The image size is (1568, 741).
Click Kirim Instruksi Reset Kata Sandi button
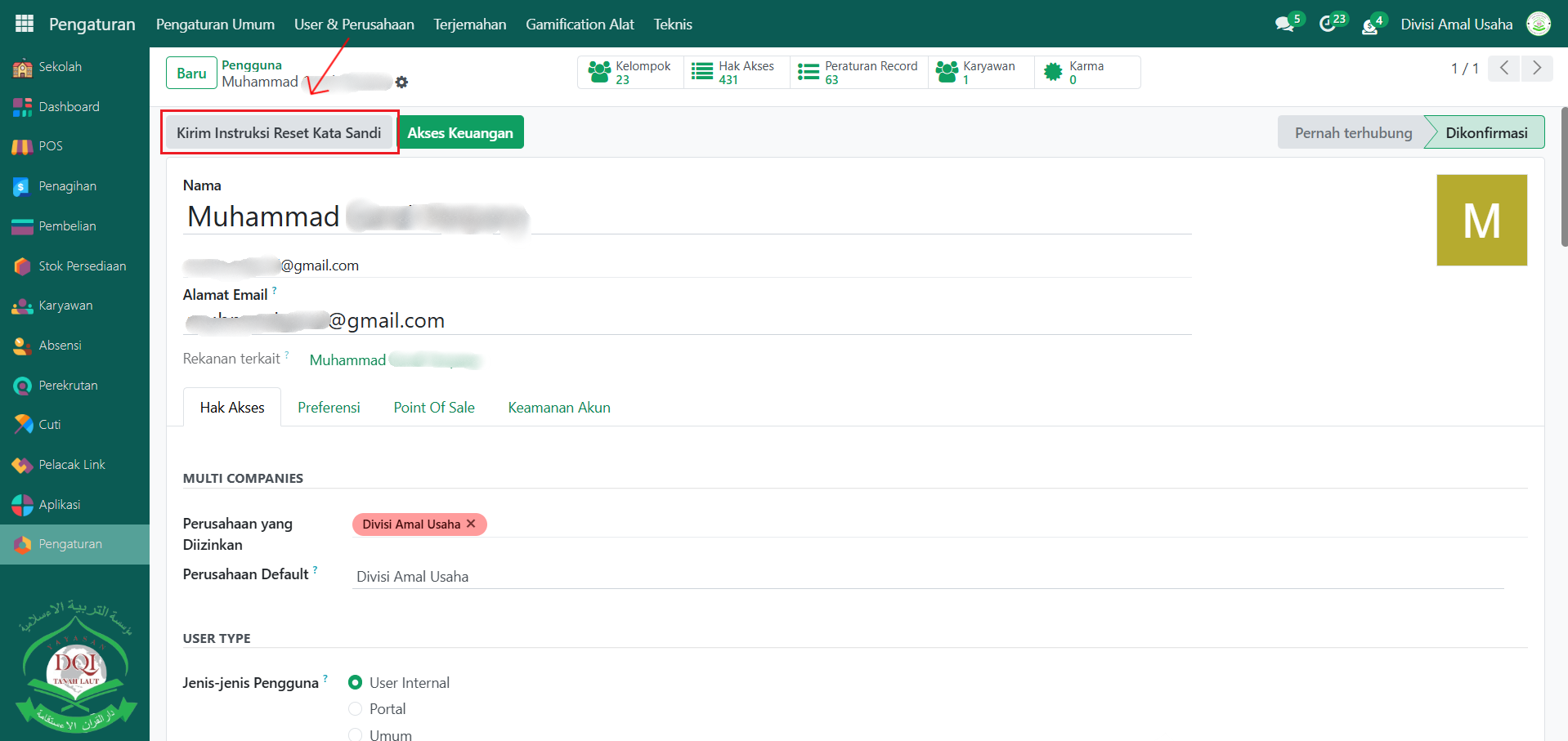click(x=279, y=133)
